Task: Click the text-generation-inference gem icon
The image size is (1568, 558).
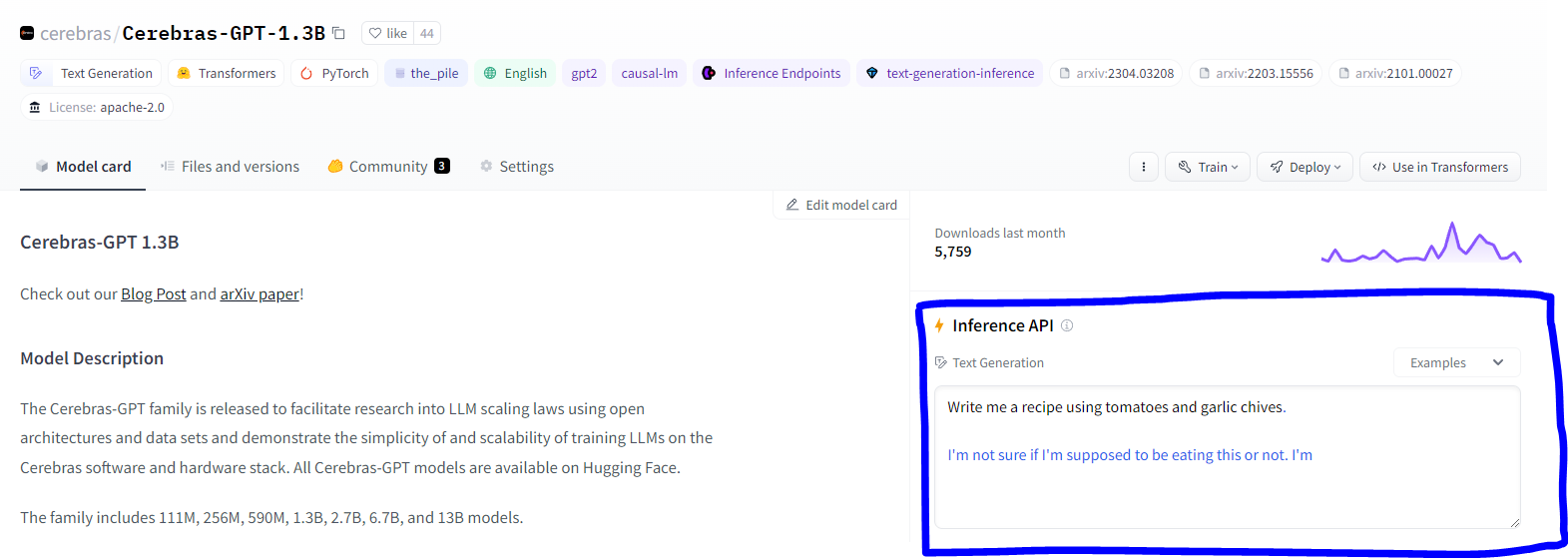Action: click(872, 73)
